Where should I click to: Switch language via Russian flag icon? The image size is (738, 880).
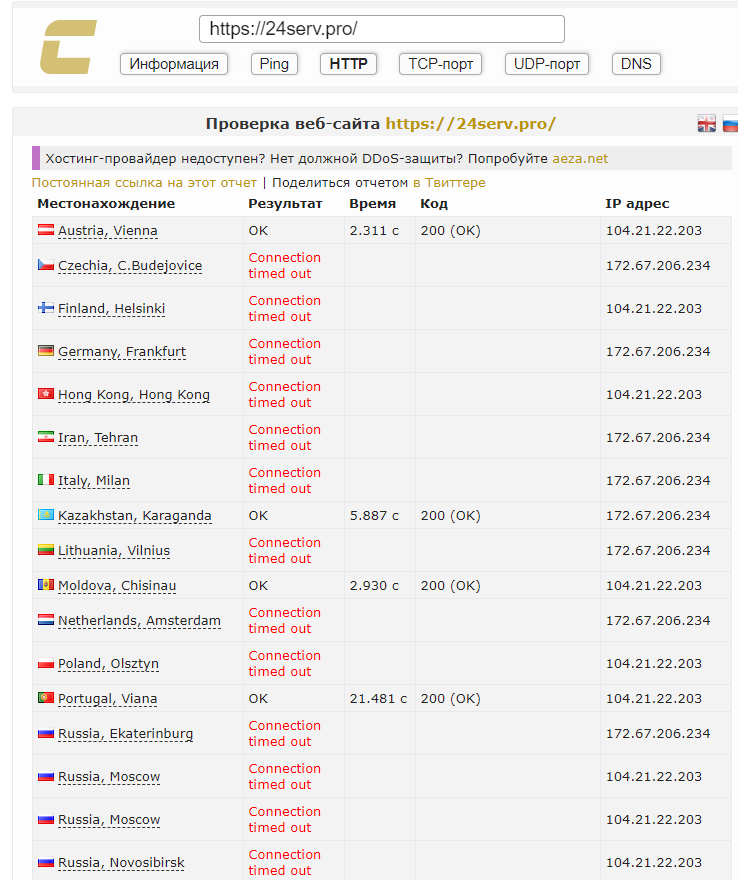pos(731,124)
